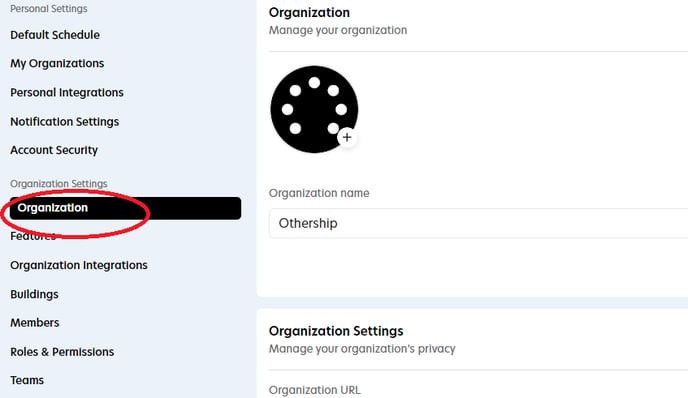The image size is (688, 398).
Task: Click the Personal Settings section label
Action: pos(49,9)
